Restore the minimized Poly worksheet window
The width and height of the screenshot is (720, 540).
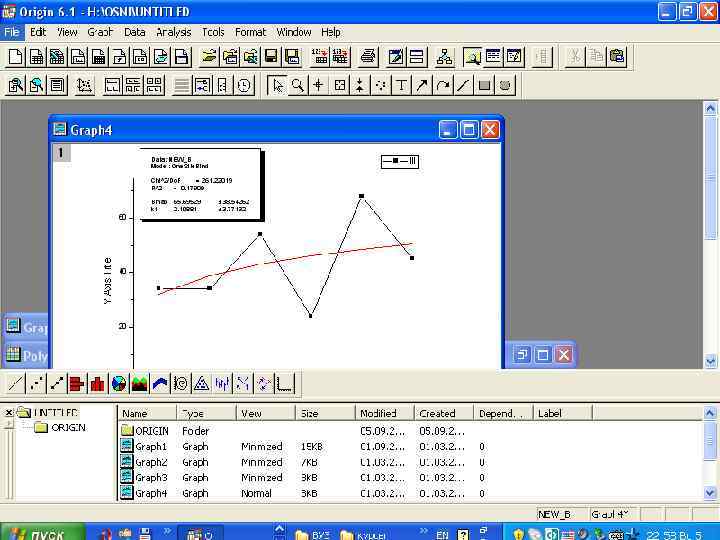(x=27, y=355)
